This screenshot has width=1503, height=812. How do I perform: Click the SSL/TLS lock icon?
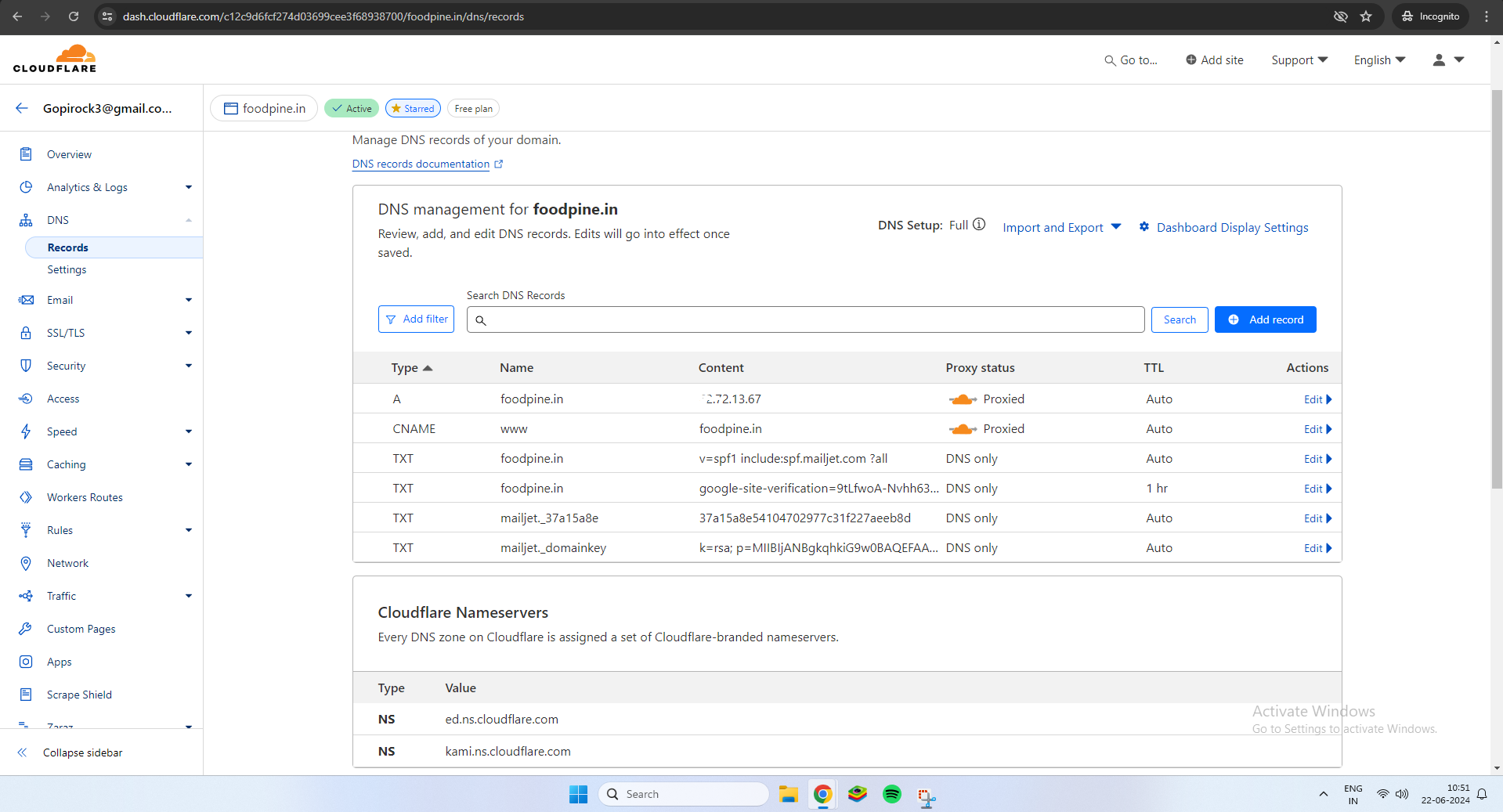click(x=26, y=333)
